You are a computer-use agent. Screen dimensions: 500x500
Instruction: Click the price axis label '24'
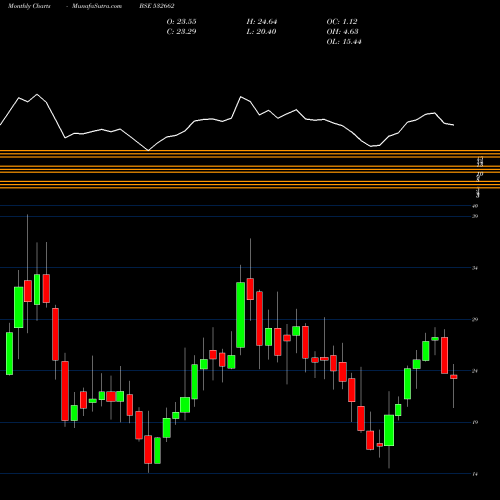pyautogui.click(x=475, y=371)
